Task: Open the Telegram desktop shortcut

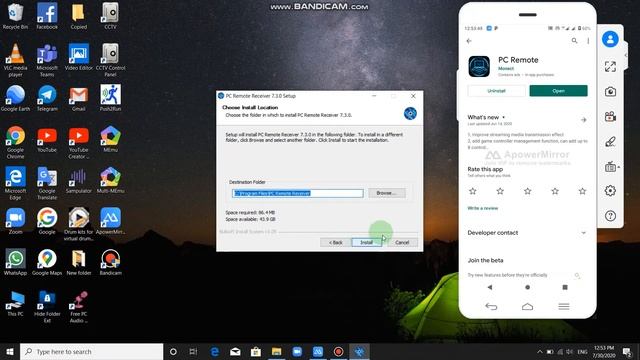Action: point(47,98)
